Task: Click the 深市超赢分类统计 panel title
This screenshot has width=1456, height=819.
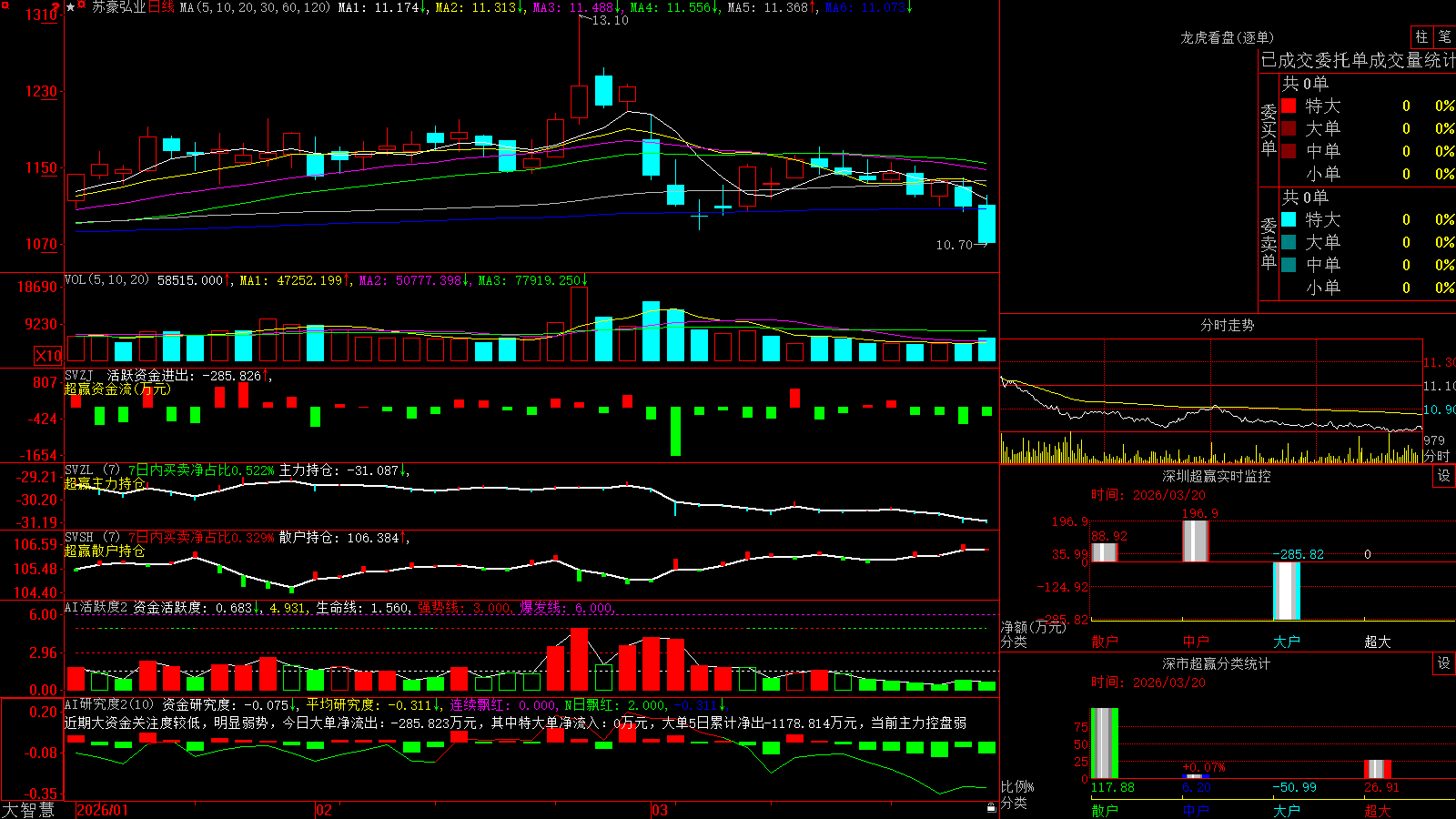Action: pos(1217,663)
